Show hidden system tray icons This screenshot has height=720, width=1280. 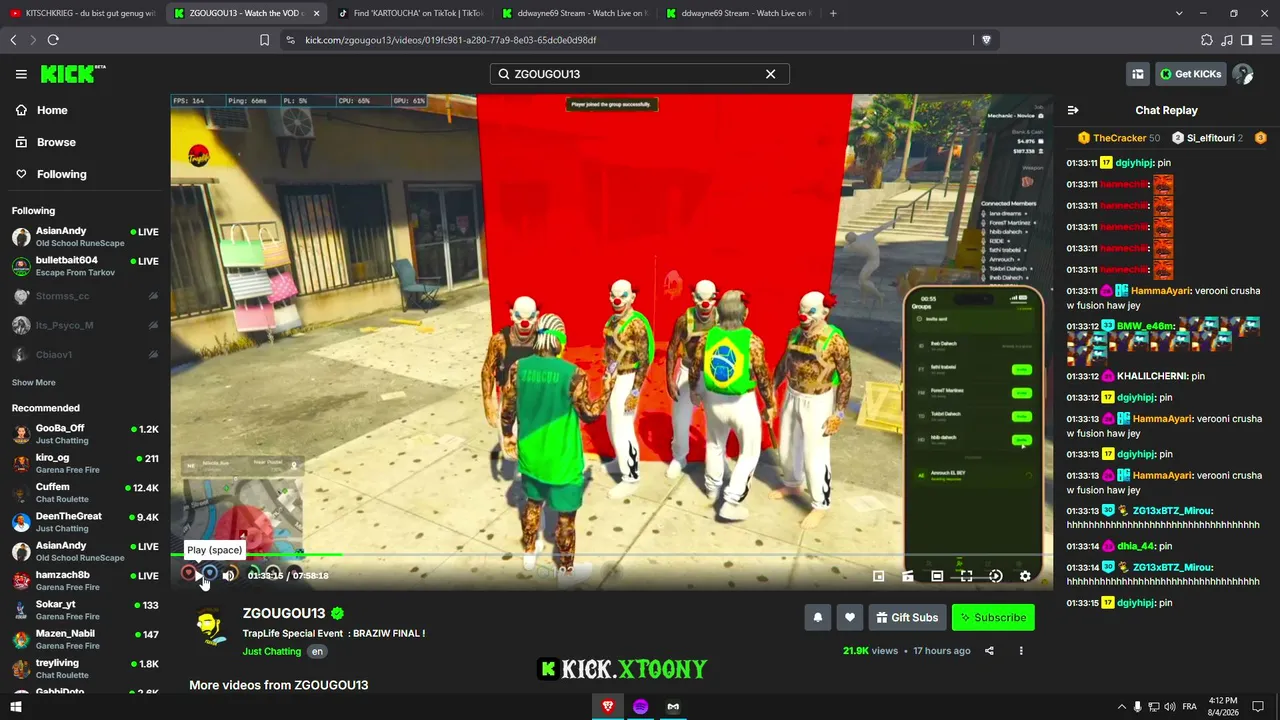click(x=1121, y=707)
